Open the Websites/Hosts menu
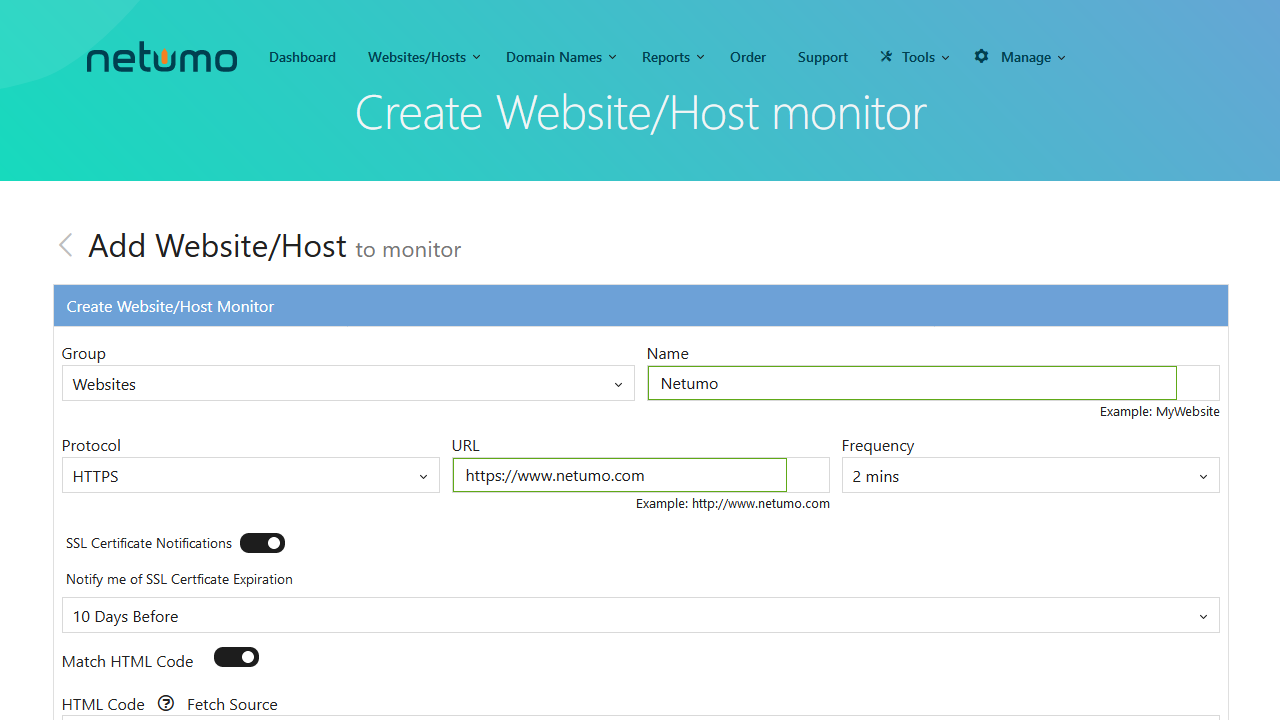The width and height of the screenshot is (1280, 720). coord(423,57)
